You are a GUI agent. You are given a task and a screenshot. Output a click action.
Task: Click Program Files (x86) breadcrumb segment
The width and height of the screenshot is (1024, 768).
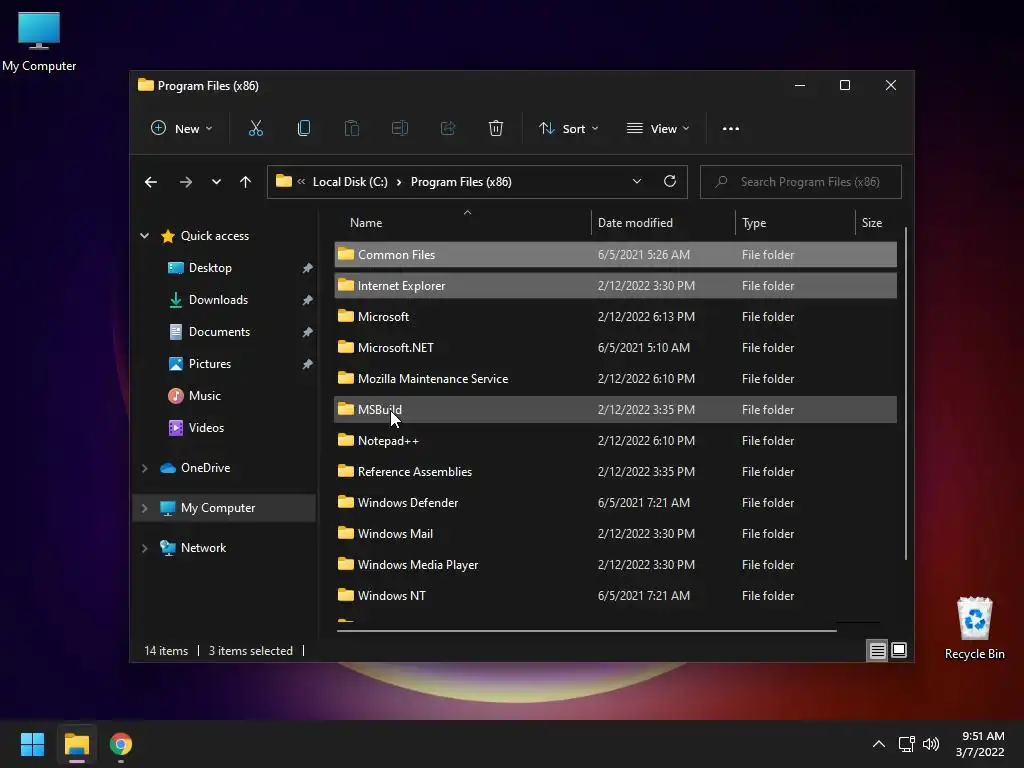point(461,182)
